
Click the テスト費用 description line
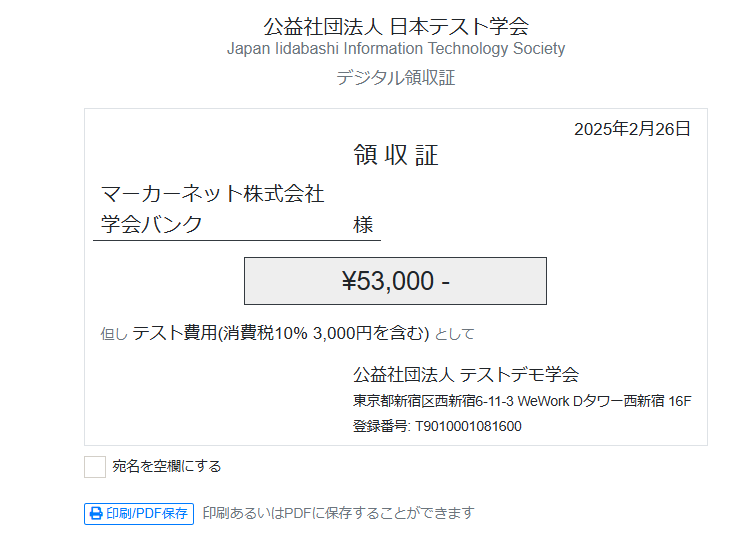280,333
